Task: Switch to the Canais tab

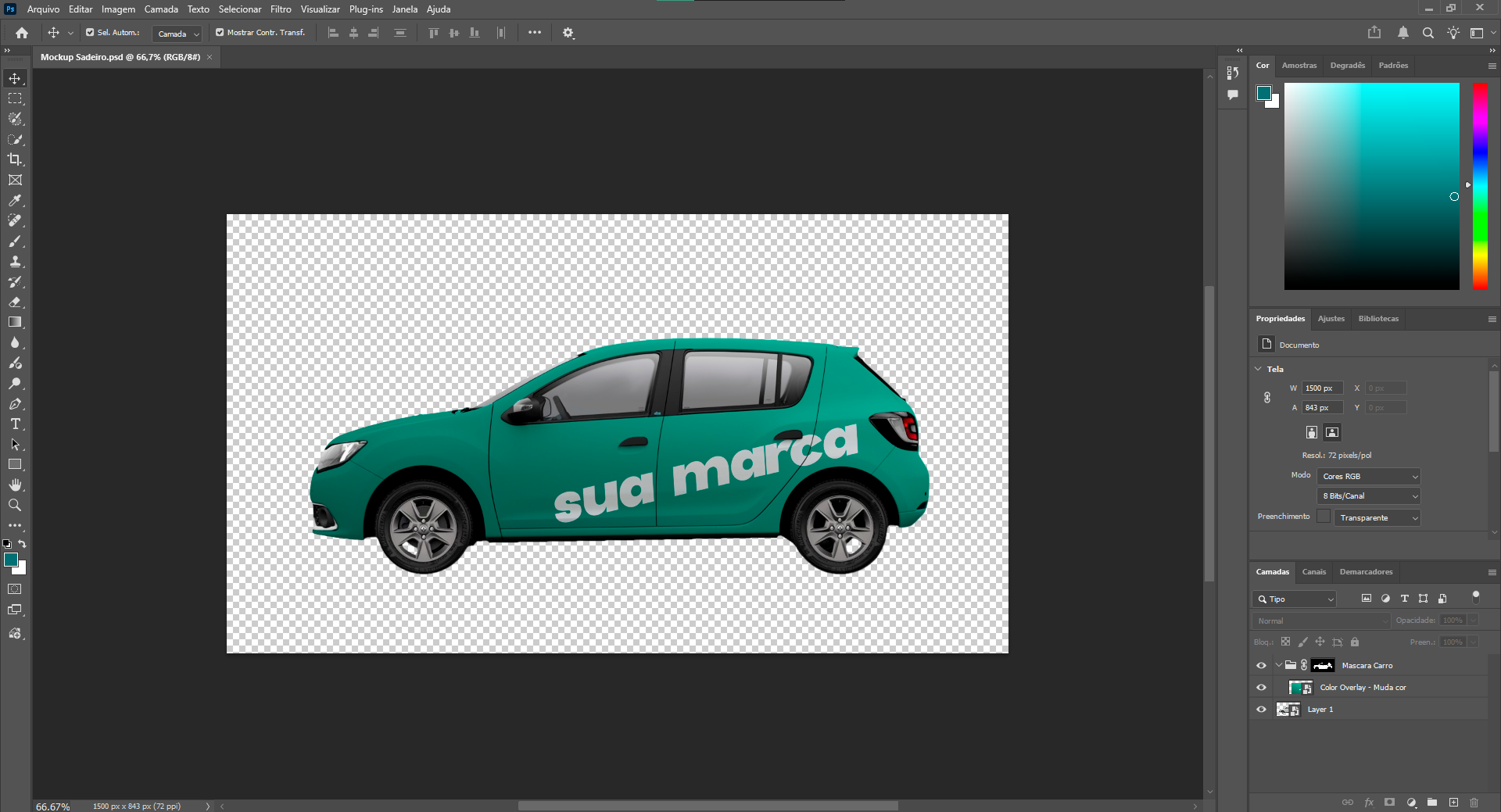Action: 1313,572
